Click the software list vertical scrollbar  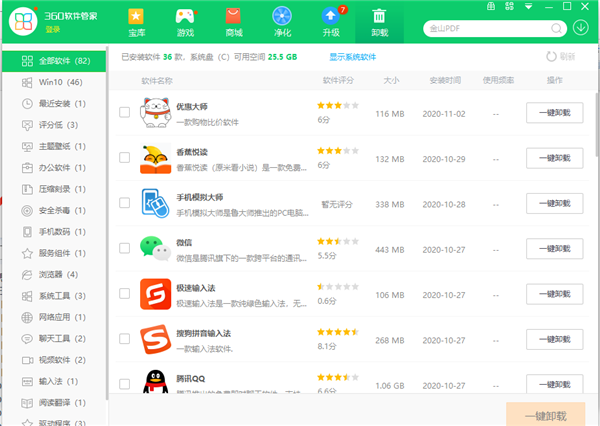pyautogui.click(x=596, y=200)
